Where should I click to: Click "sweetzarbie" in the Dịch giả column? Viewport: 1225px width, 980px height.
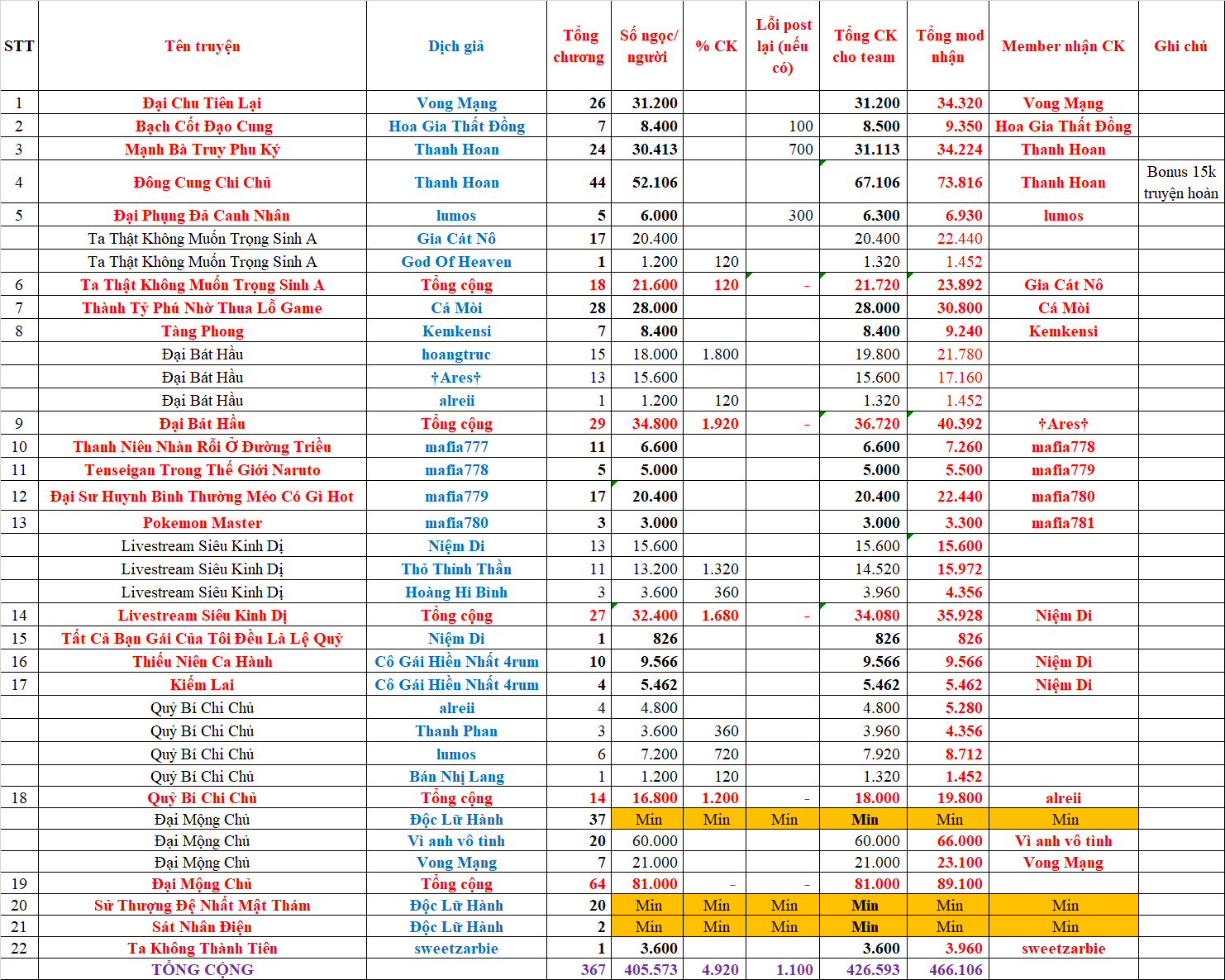coord(456,949)
